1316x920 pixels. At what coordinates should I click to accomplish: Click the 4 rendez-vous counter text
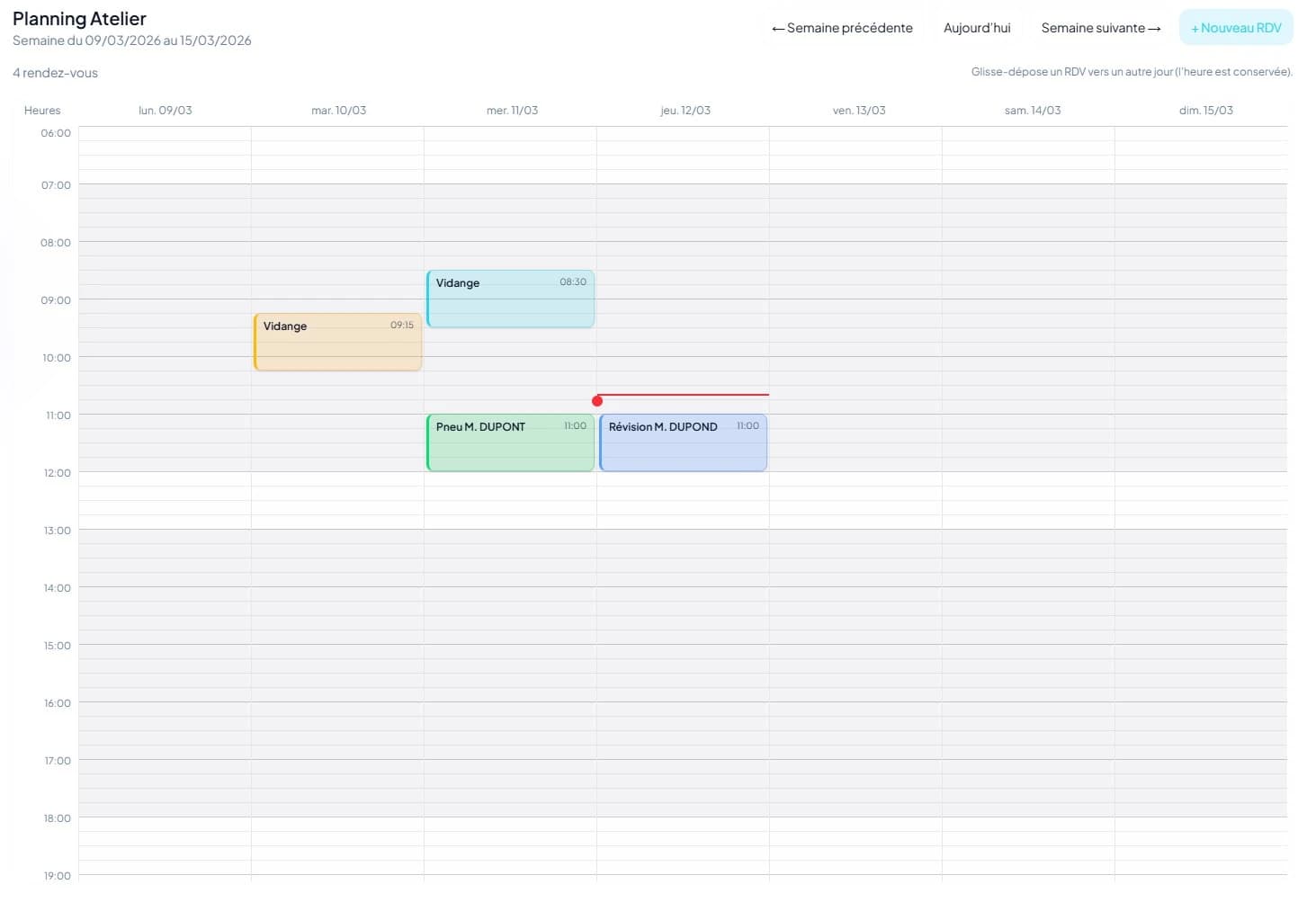pos(55,73)
